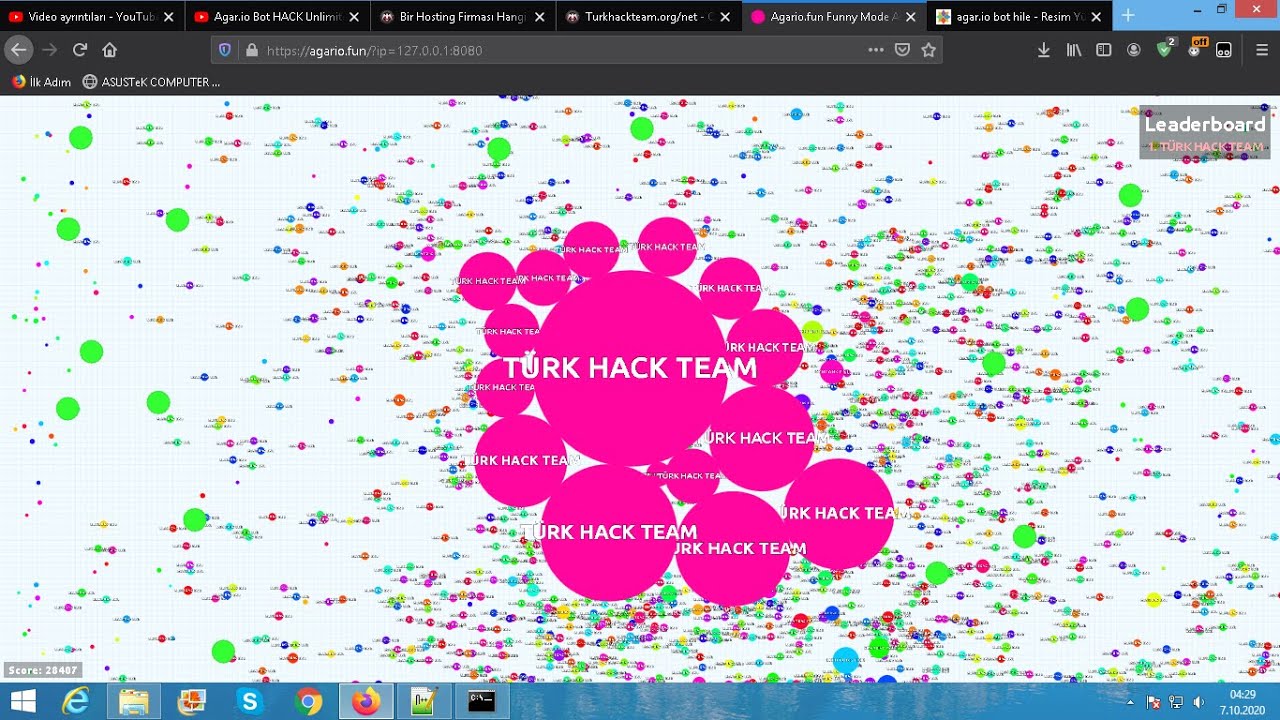Open the Firefox home page button
Viewport: 1280px width, 720px height.
[110, 50]
